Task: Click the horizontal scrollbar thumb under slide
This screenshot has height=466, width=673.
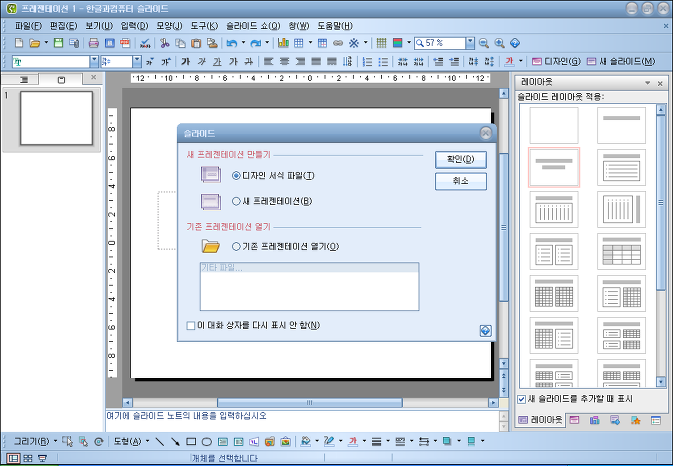Action: [309, 402]
